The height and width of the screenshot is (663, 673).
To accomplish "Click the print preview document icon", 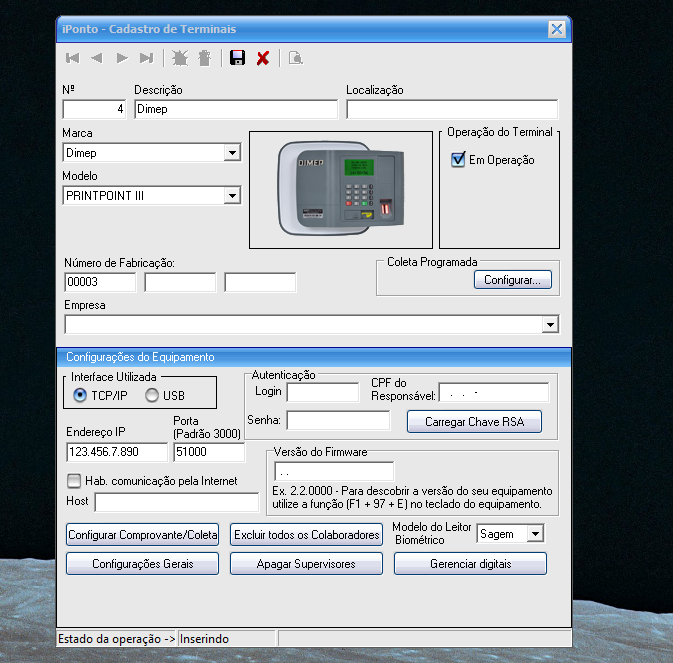I will coord(295,58).
